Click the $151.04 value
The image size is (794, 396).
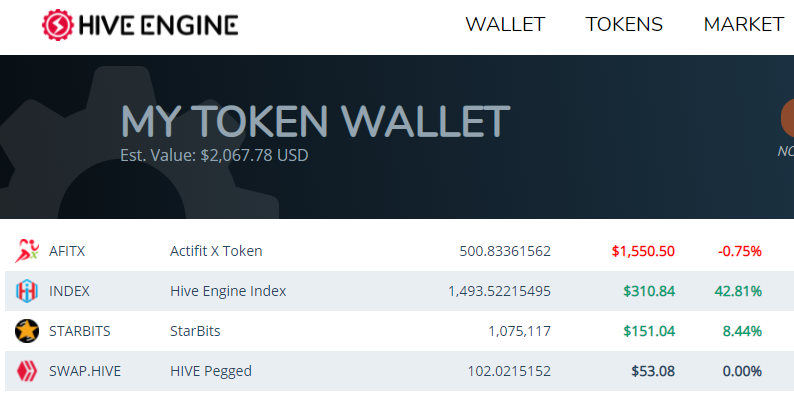(x=649, y=331)
